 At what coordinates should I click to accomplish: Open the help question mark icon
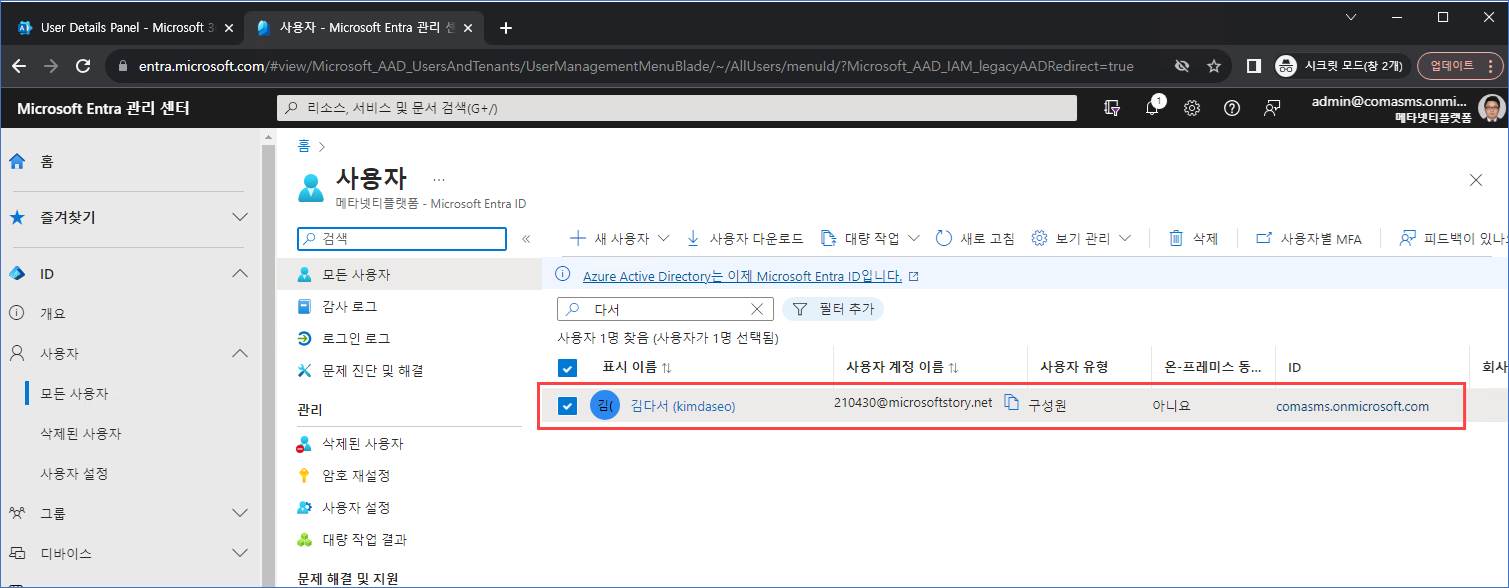point(1232,108)
